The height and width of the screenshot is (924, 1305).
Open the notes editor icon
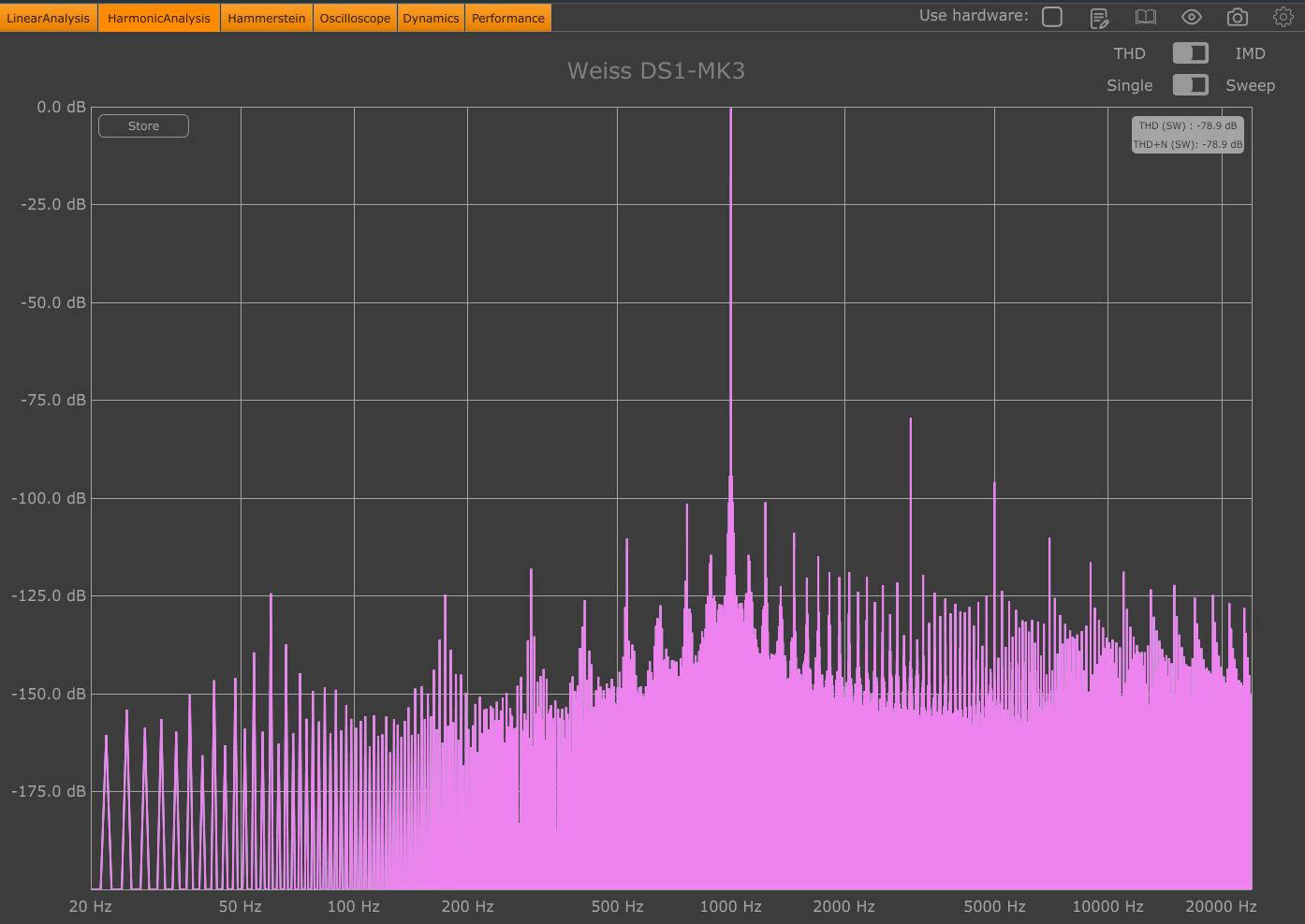click(1100, 18)
